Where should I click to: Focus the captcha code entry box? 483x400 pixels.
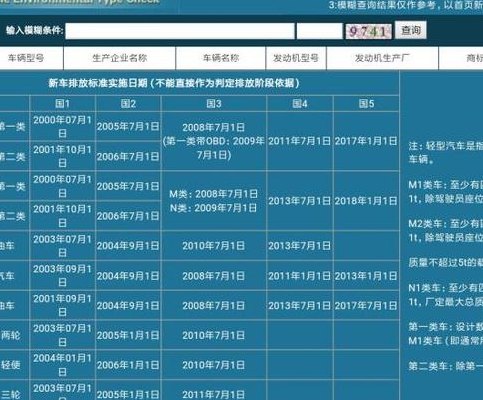point(319,31)
